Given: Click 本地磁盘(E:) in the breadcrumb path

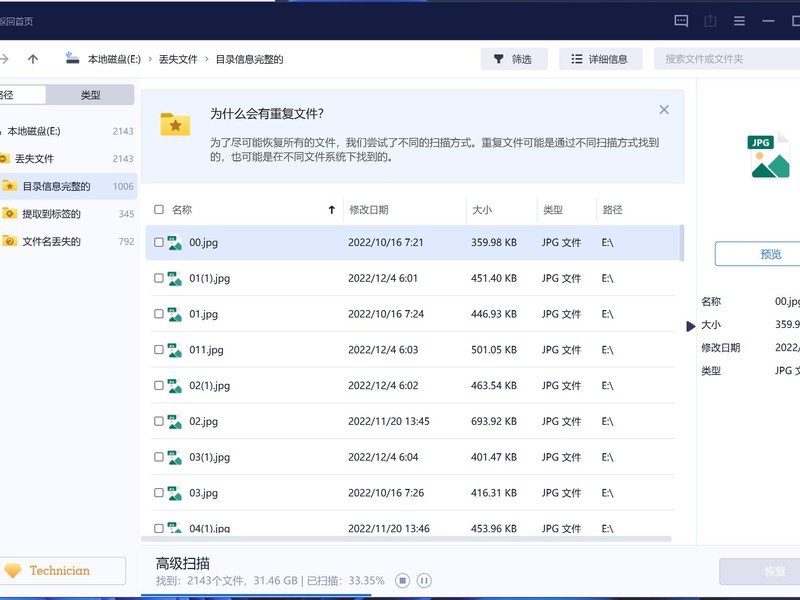Looking at the screenshot, I should point(114,59).
